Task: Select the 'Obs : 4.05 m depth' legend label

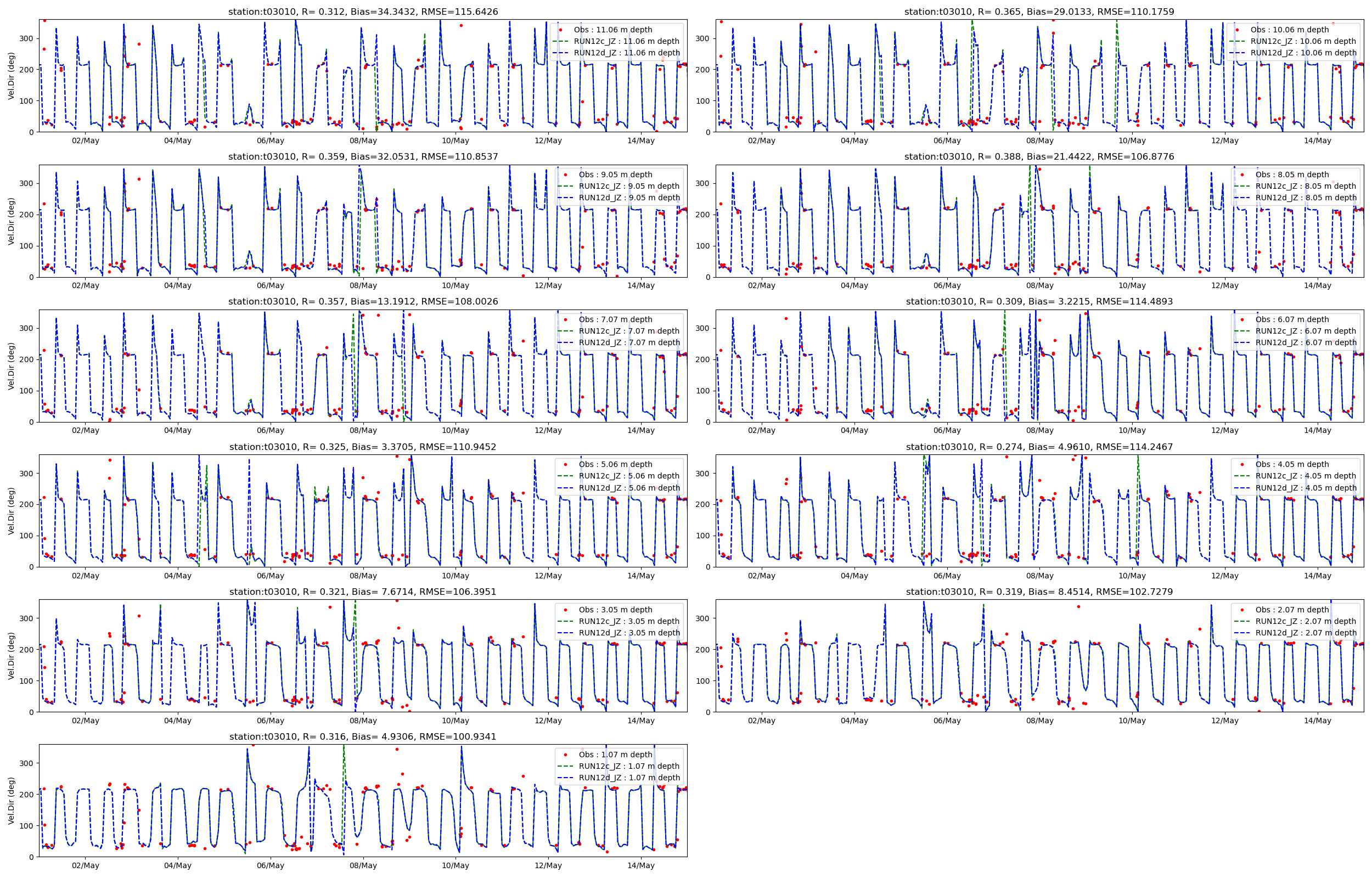Action: (x=1292, y=464)
